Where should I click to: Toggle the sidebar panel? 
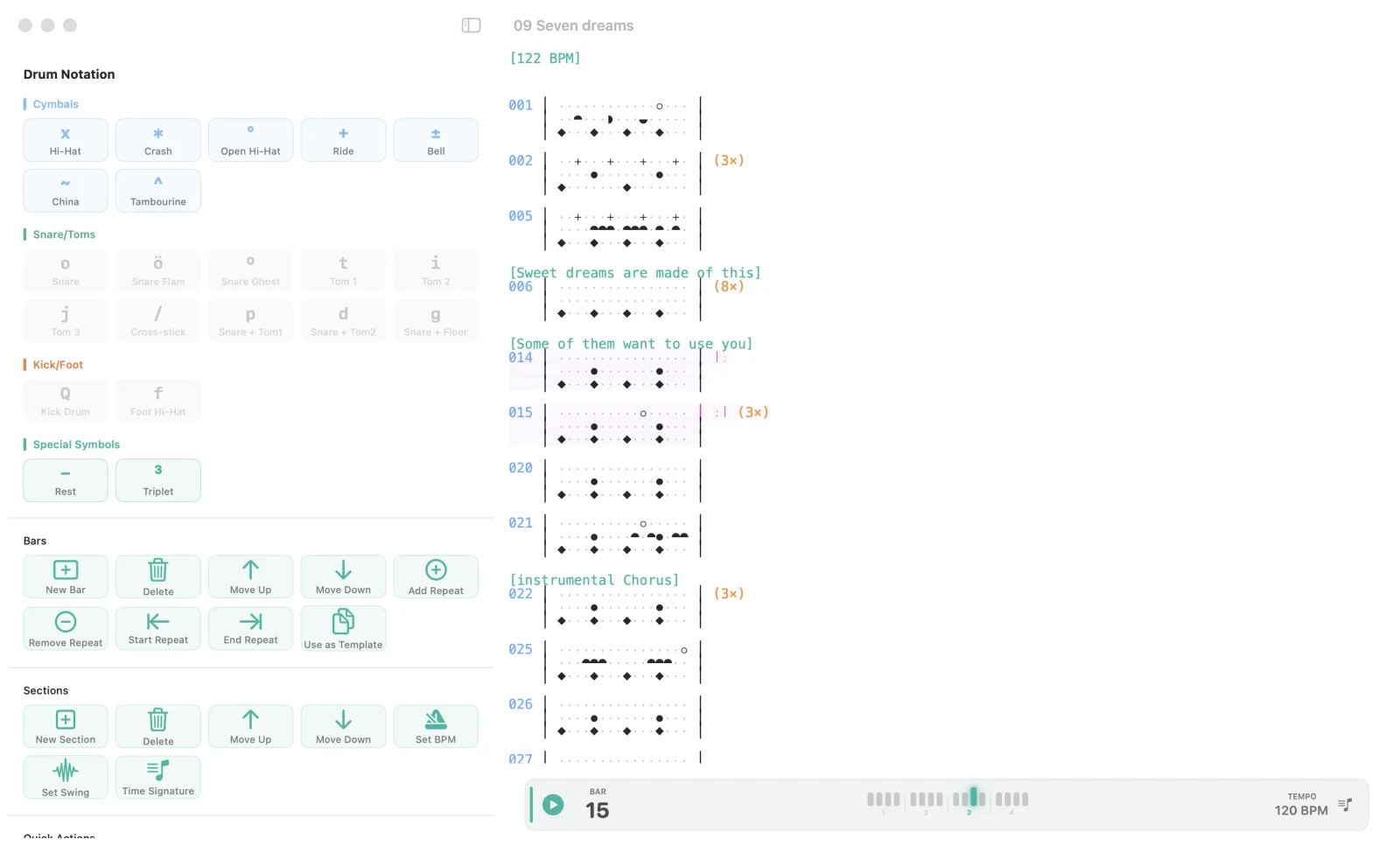tap(471, 25)
